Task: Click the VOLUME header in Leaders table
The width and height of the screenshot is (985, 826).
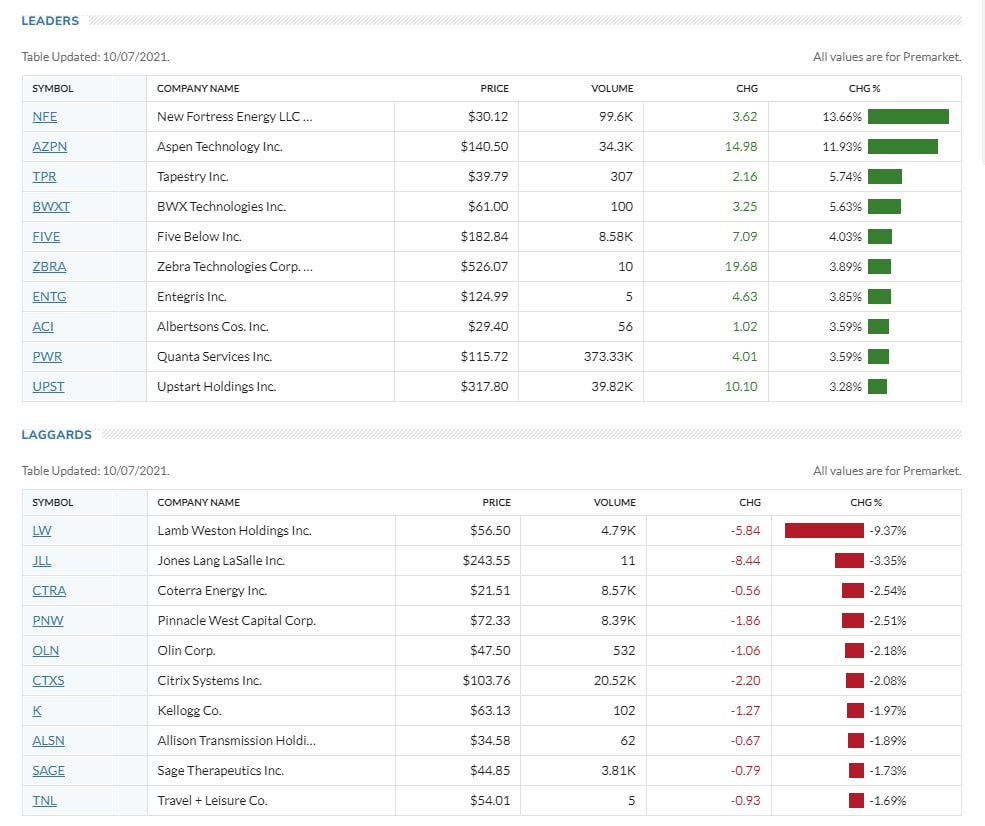Action: pyautogui.click(x=612, y=89)
